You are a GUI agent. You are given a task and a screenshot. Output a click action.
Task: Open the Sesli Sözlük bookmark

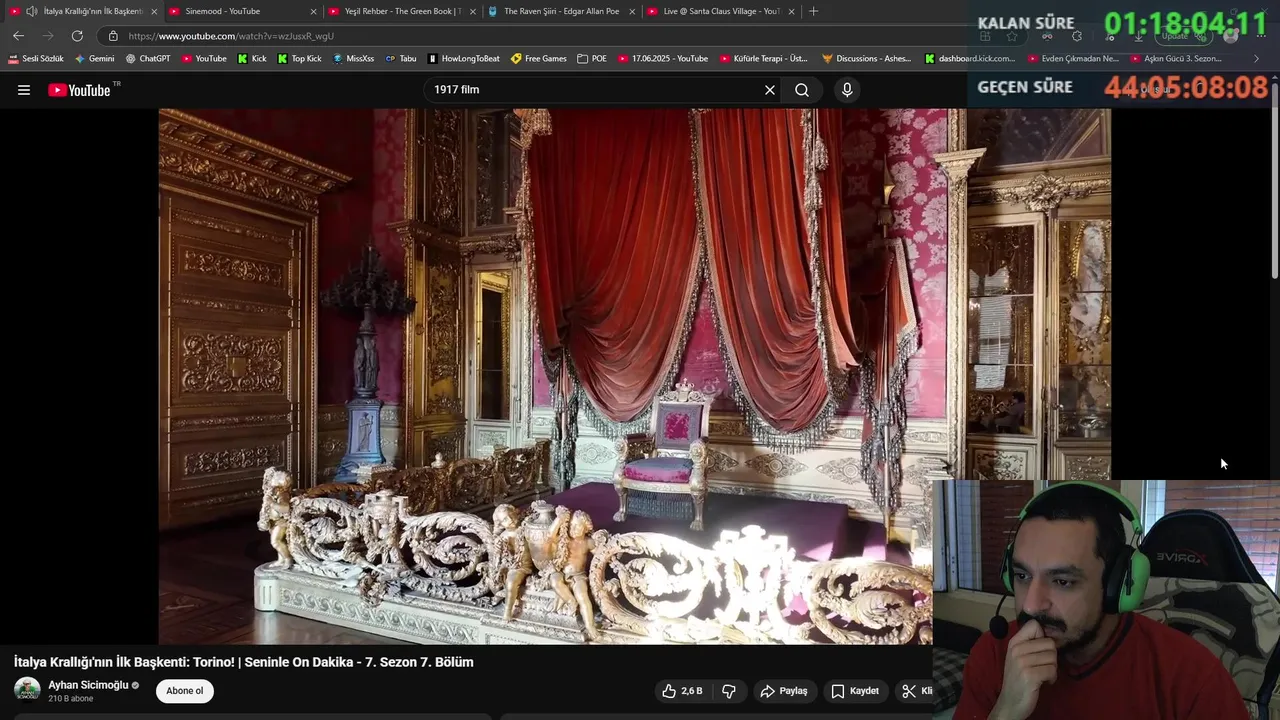tap(36, 58)
